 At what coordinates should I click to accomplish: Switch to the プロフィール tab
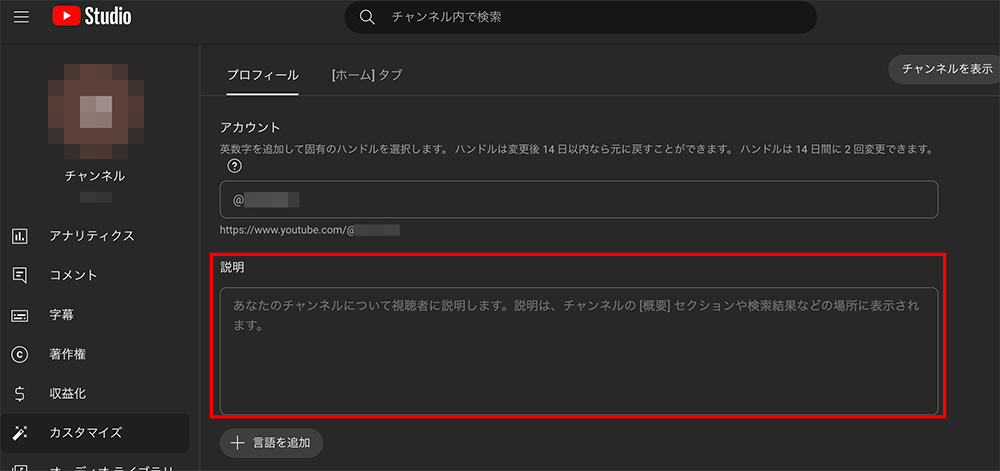coord(263,75)
